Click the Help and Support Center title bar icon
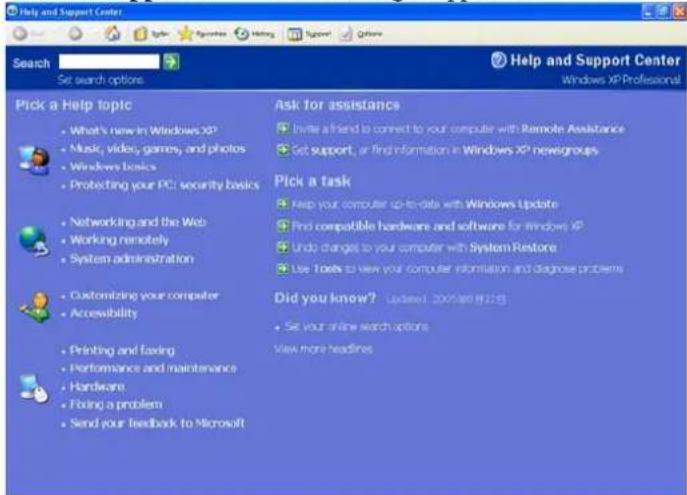 point(13,11)
